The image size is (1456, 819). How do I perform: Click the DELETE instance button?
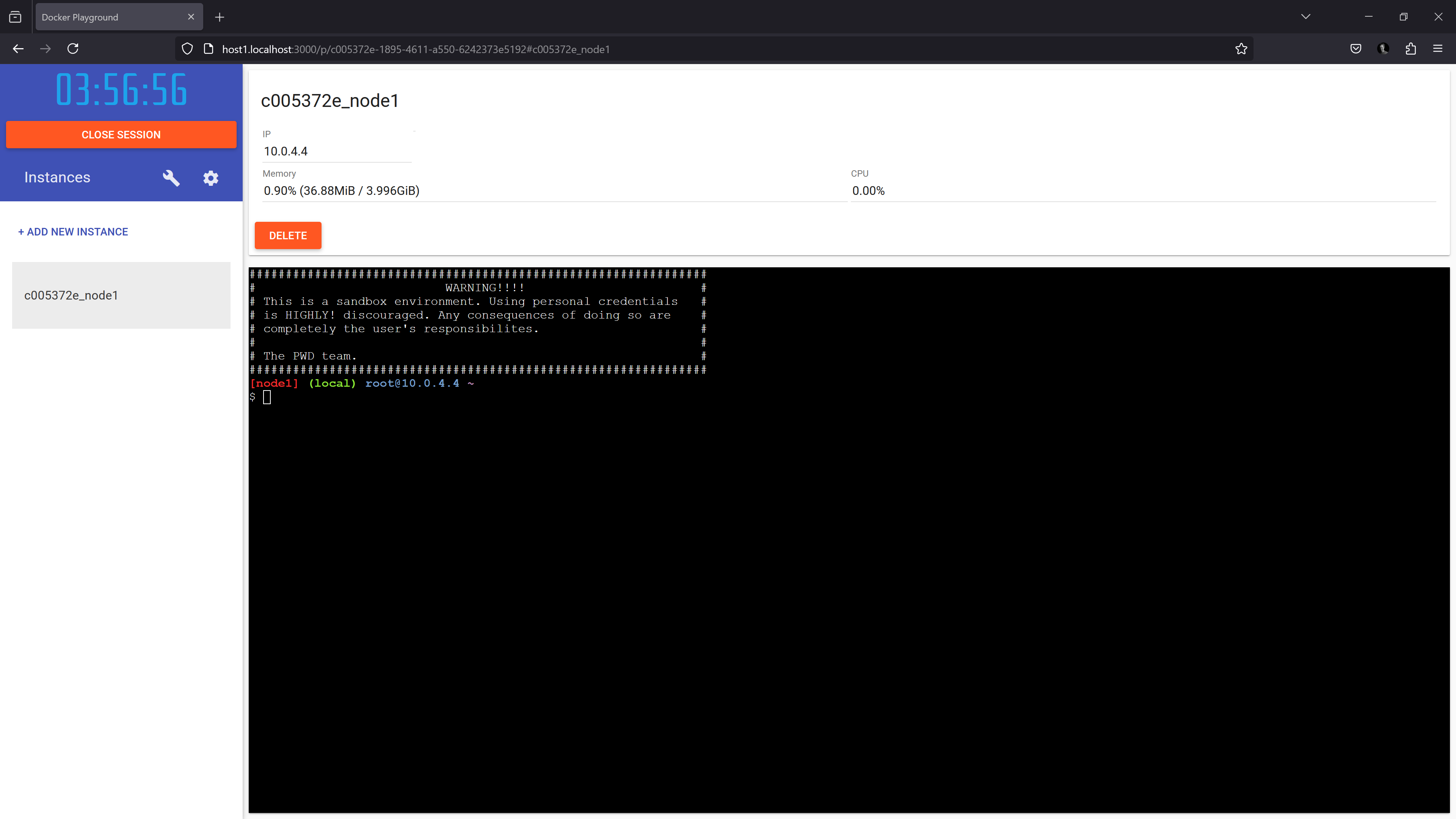(288, 235)
